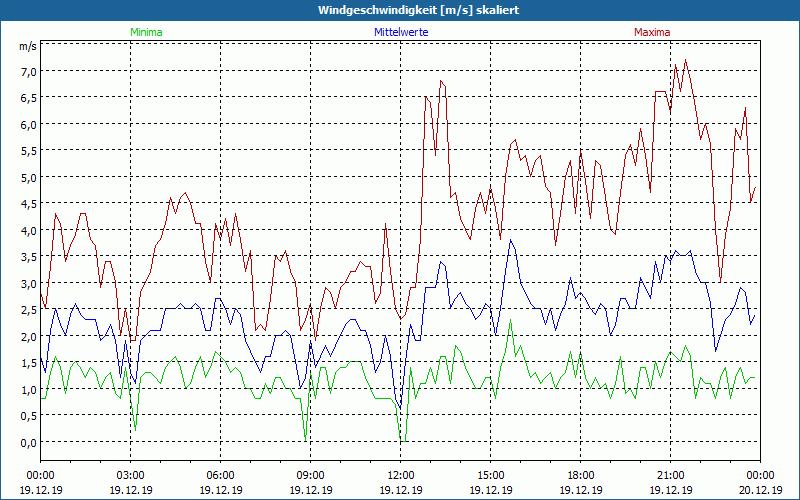
Task: Click the 6,0 y-axis value
Action: 29,124
